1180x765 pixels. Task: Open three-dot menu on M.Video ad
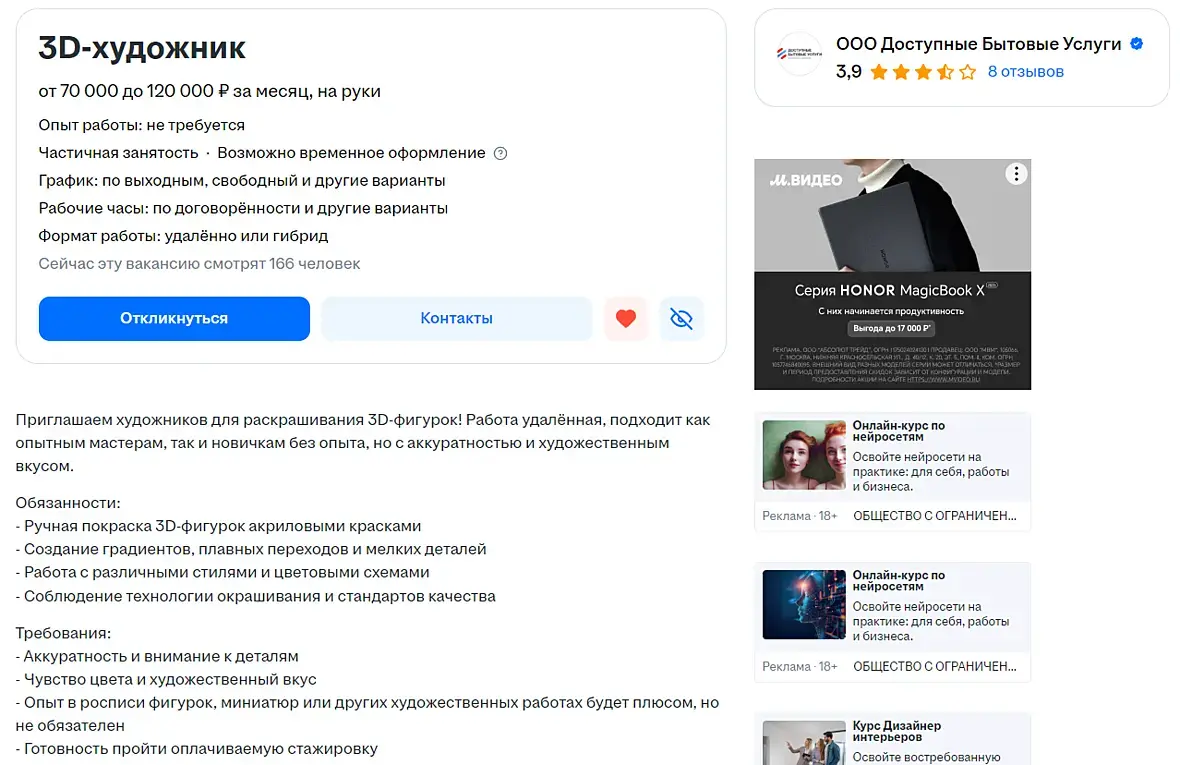pyautogui.click(x=1016, y=174)
